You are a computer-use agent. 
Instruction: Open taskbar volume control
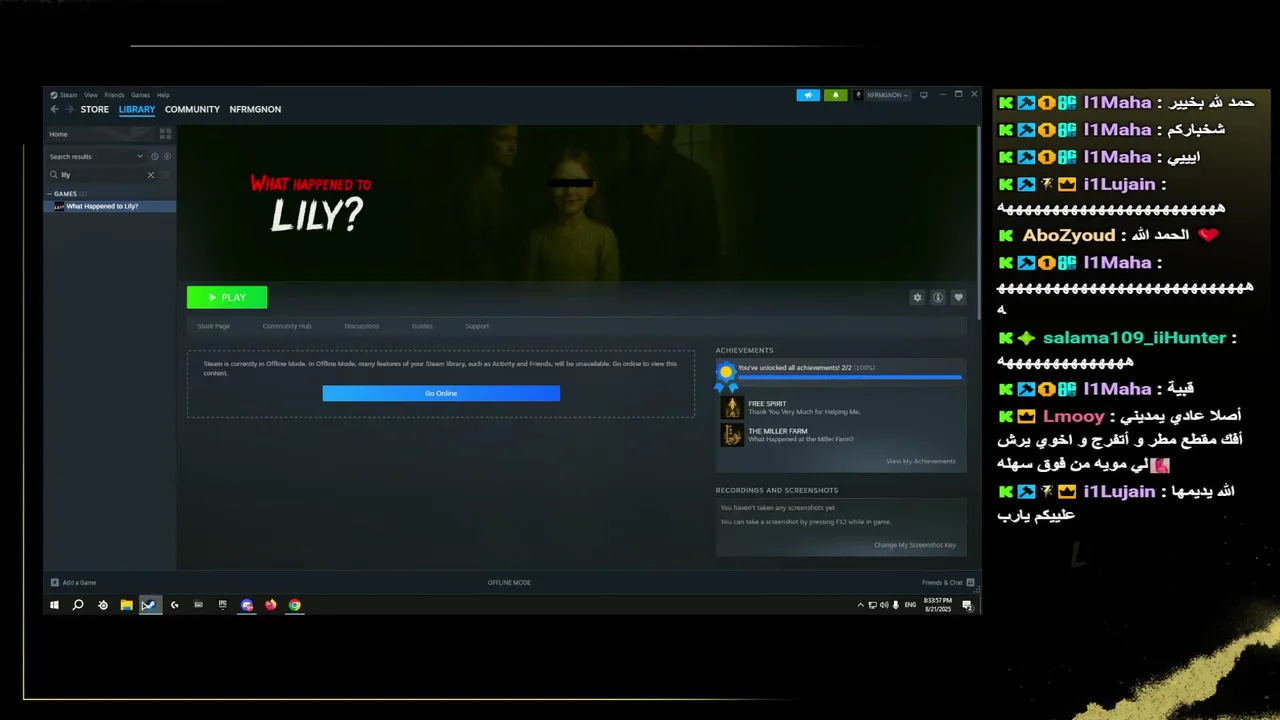click(884, 605)
